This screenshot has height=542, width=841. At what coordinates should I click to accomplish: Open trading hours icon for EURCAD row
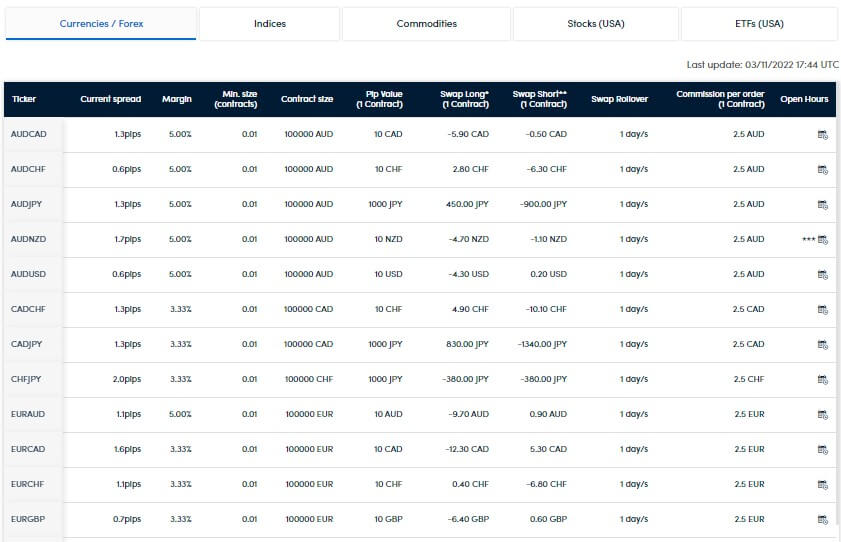coord(822,449)
